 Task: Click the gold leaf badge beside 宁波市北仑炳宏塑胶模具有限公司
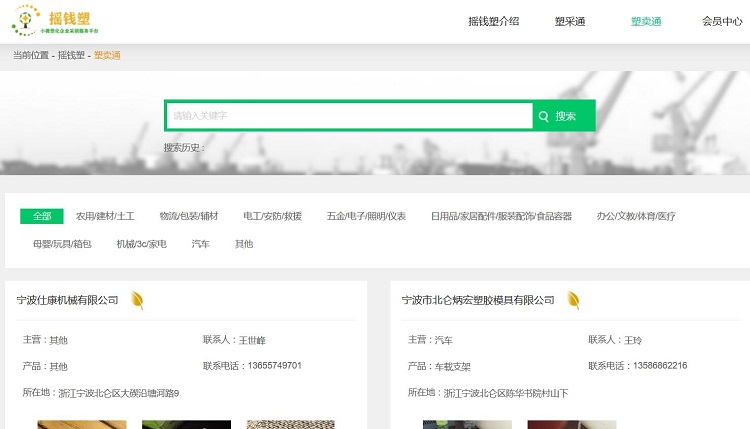[x=573, y=300]
